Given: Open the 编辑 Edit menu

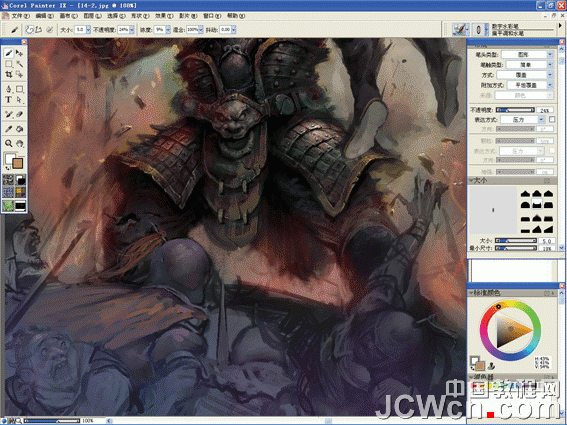Looking at the screenshot, I should [x=44, y=16].
